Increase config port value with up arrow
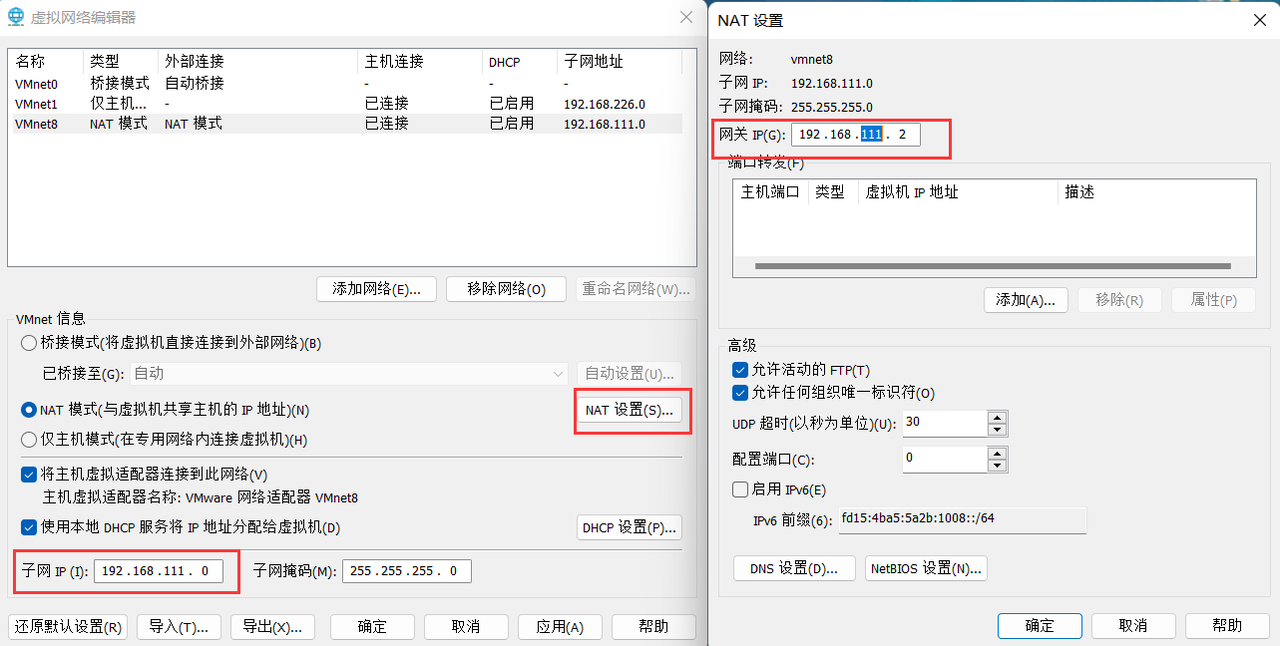Viewport: 1280px width, 646px height. [996, 453]
